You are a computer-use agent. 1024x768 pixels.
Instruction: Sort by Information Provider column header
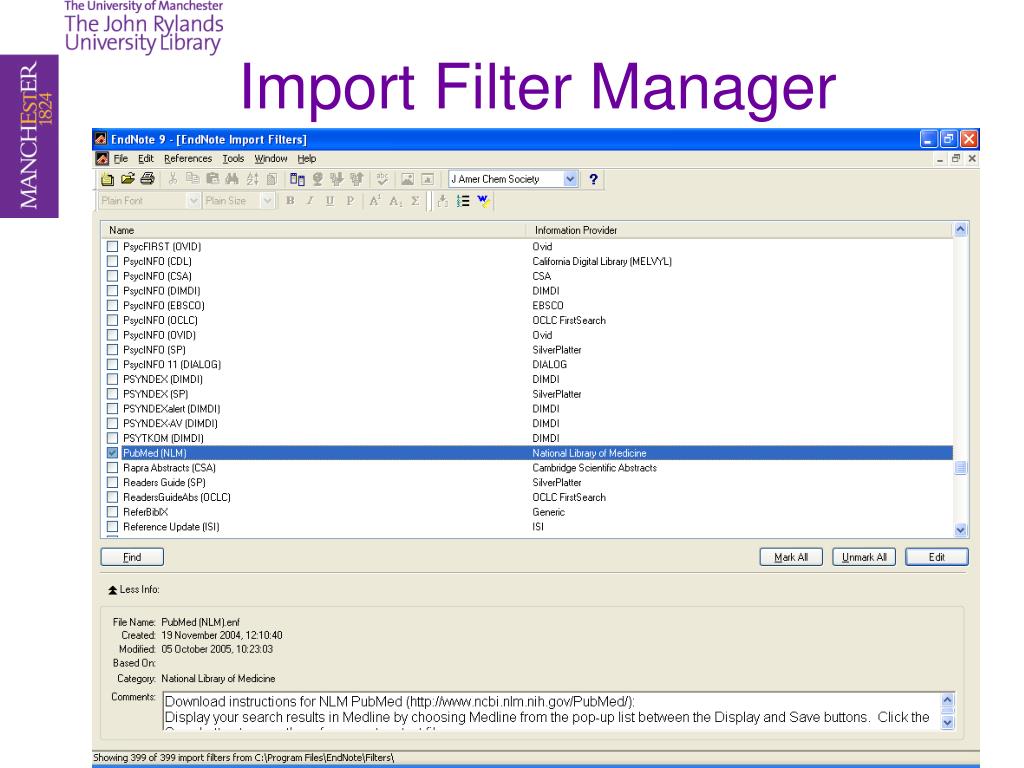(739, 230)
